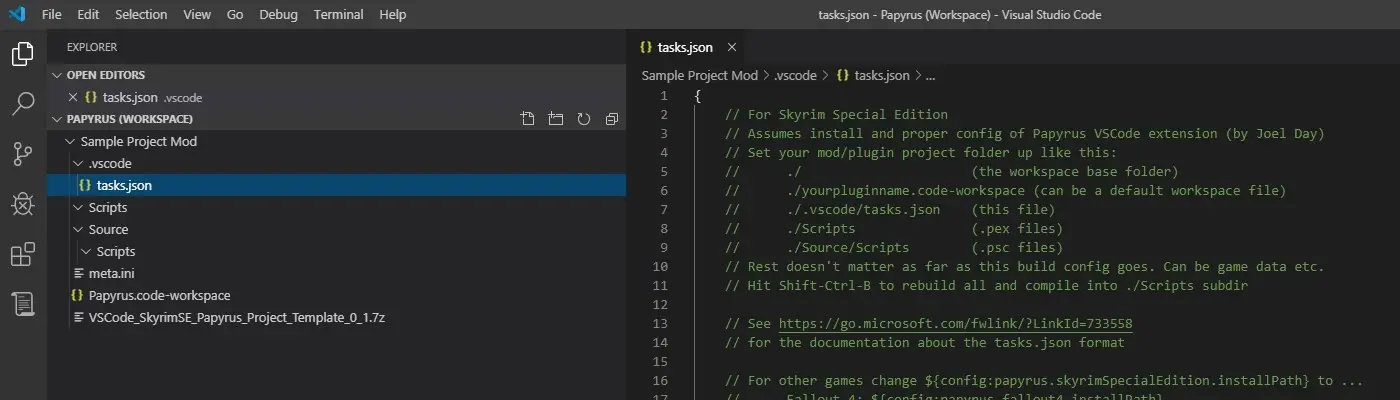The image size is (1400, 400).
Task: Open the Terminal menu
Action: (x=339, y=15)
